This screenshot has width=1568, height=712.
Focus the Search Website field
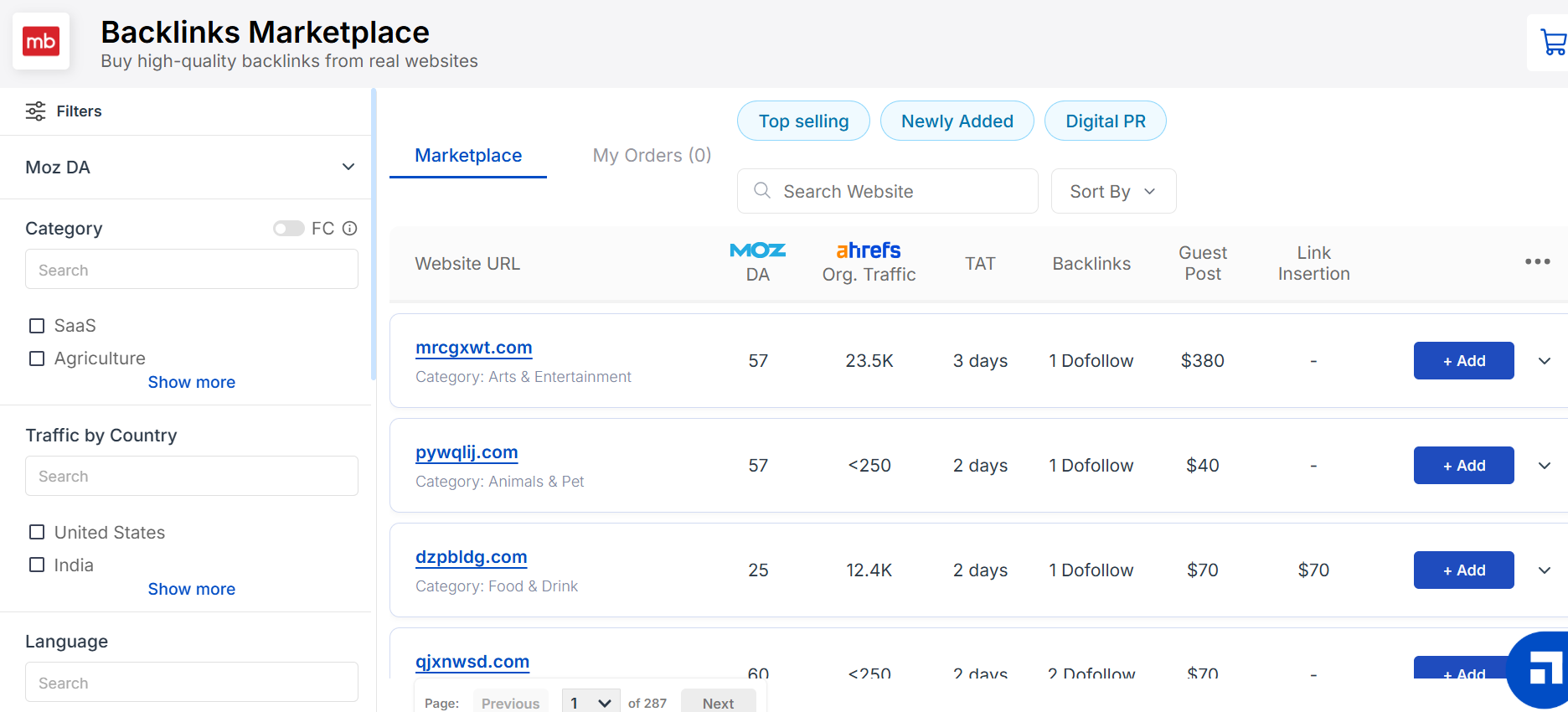point(888,191)
